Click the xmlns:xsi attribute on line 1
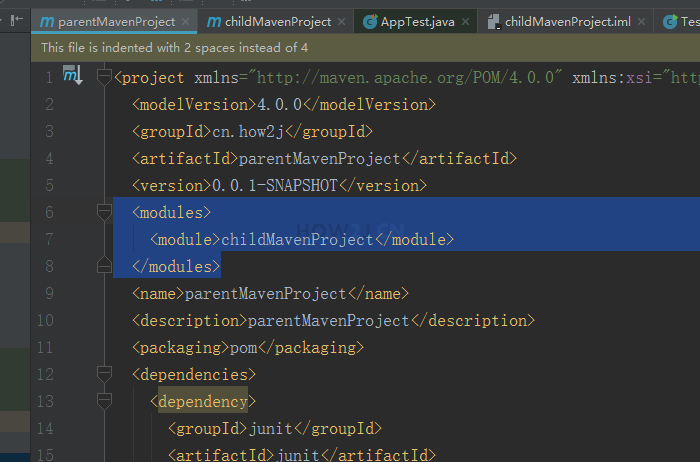Viewport: 700px width, 462px height. 611,78
